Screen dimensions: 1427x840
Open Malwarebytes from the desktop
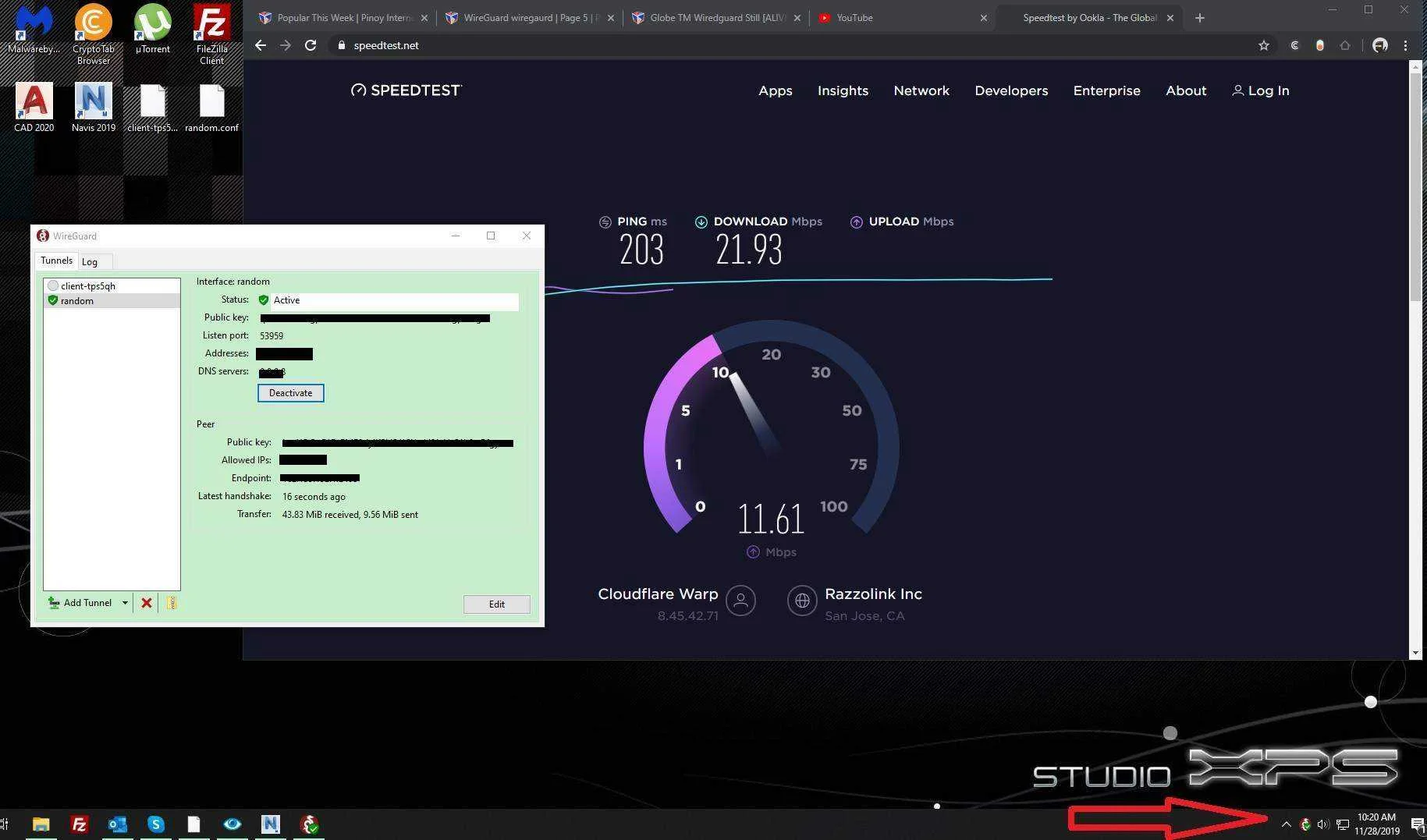tap(34, 30)
